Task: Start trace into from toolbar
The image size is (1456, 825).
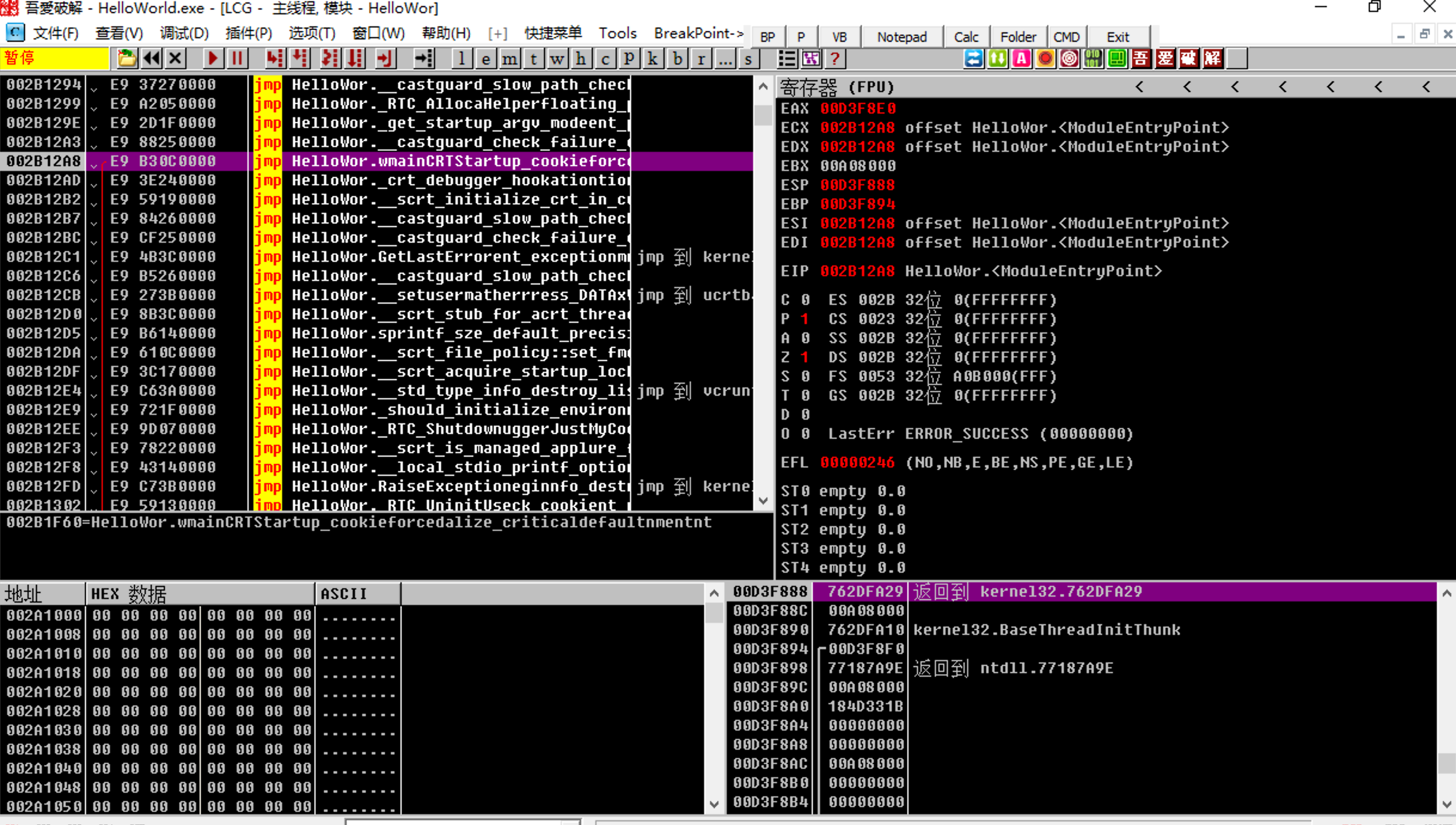Action: [330, 59]
